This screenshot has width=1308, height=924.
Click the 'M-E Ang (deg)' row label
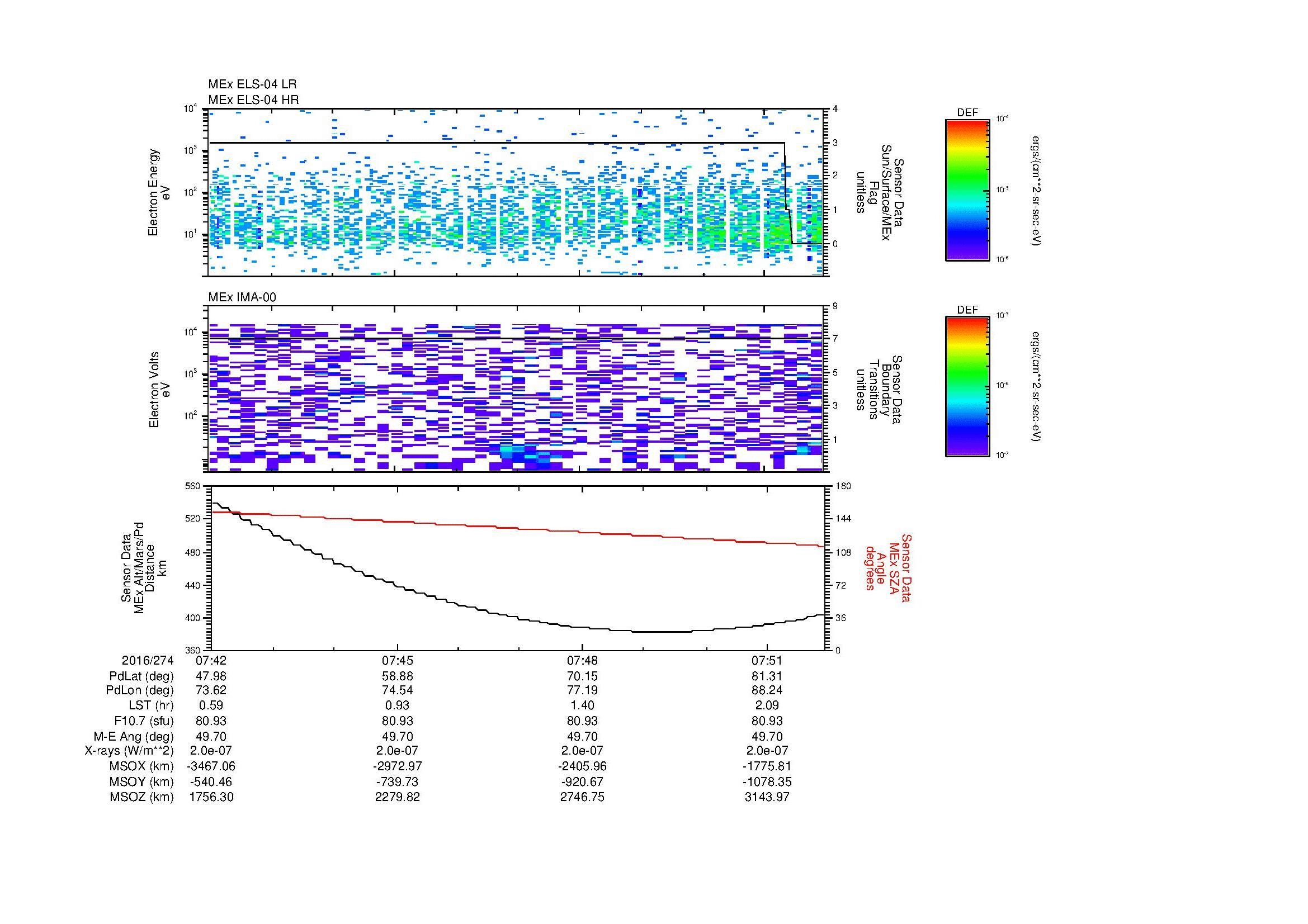click(133, 737)
